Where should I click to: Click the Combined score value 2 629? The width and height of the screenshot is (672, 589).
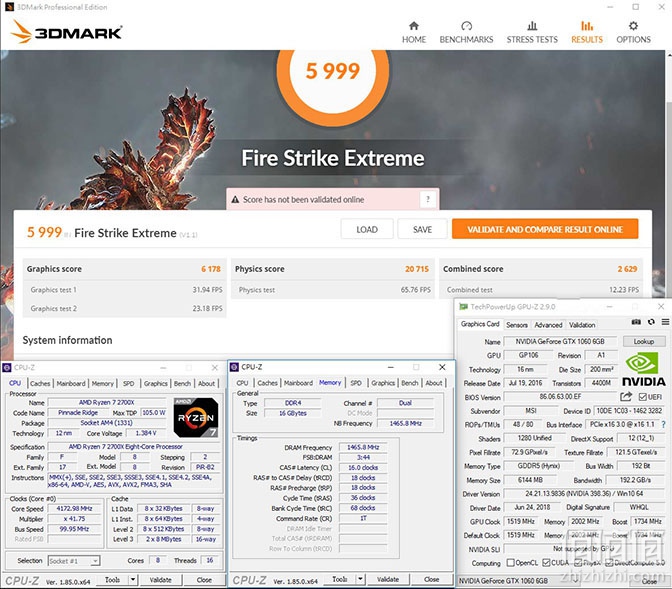627,269
